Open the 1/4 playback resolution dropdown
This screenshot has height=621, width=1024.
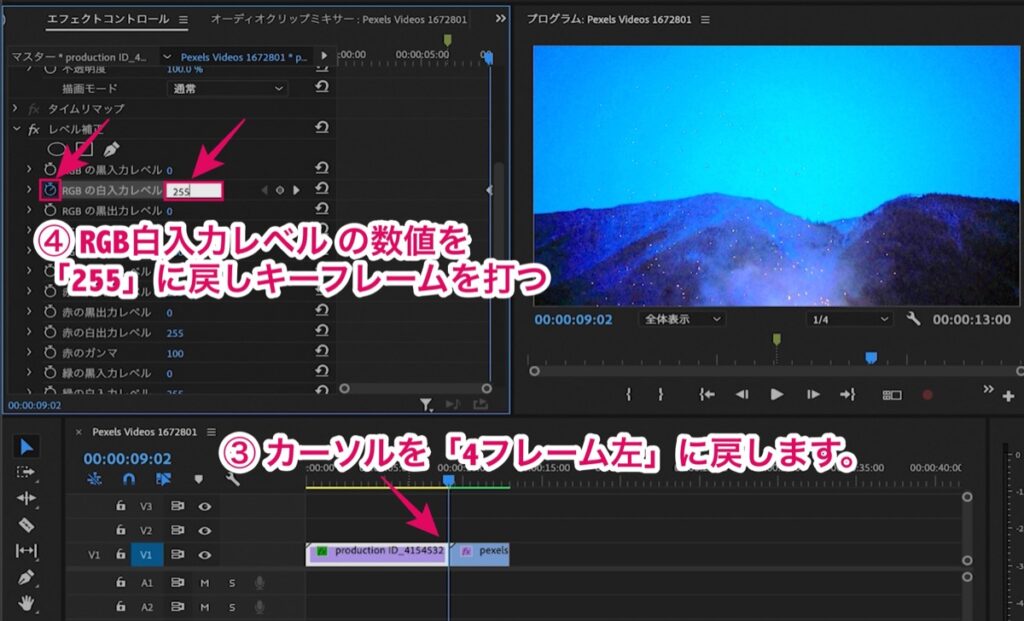(x=849, y=319)
